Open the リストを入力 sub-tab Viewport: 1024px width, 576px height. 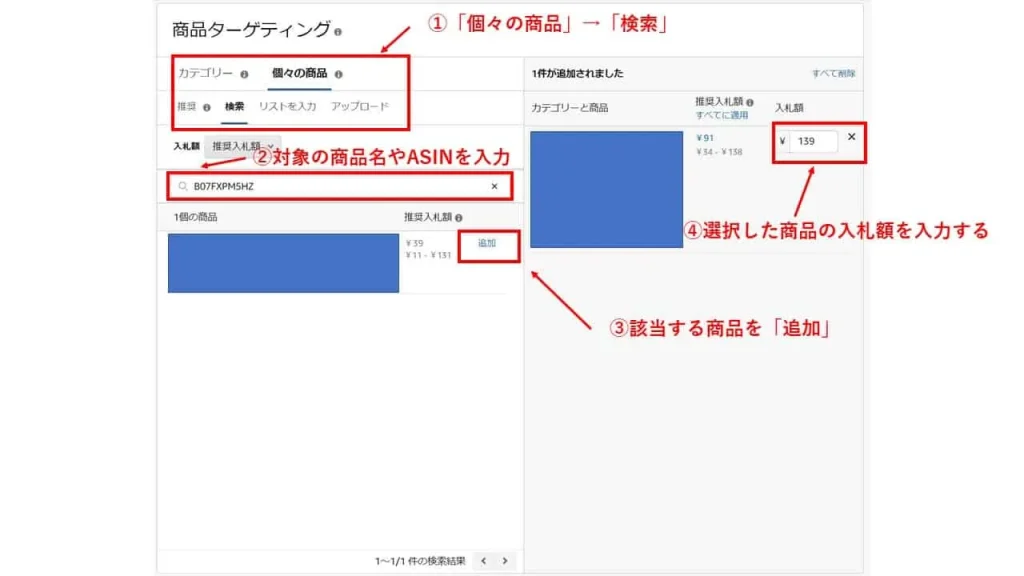[x=287, y=106]
